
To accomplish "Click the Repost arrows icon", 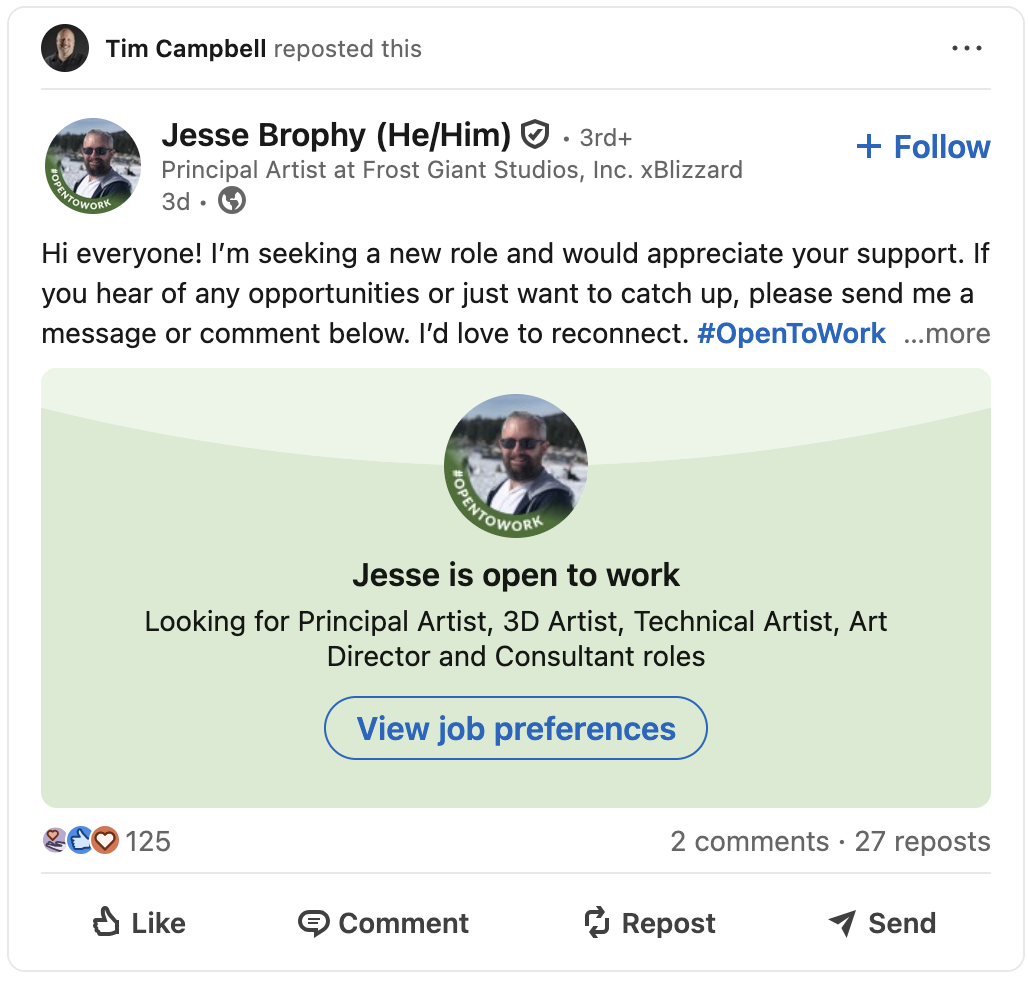I will click(597, 922).
